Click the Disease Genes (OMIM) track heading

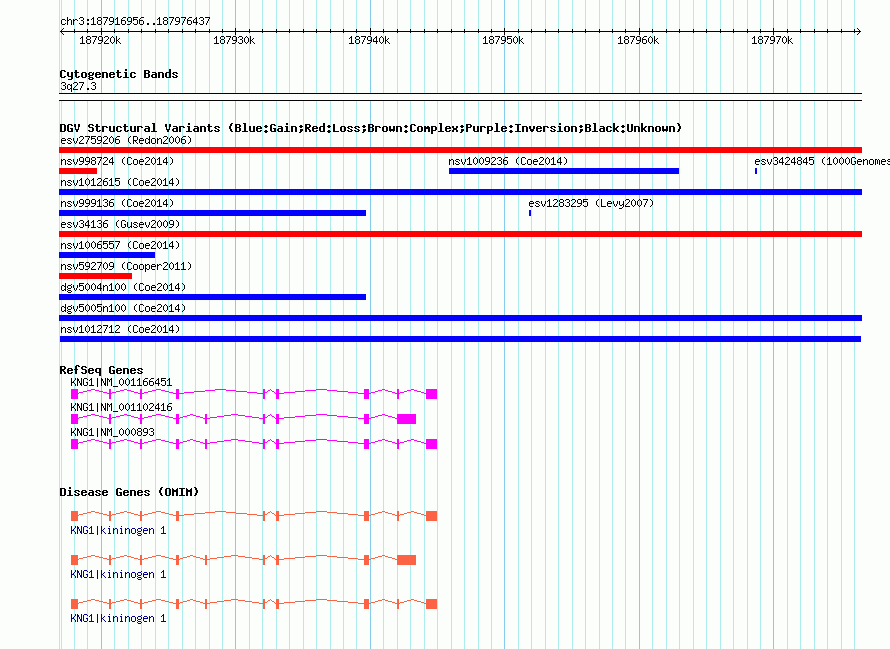129,492
